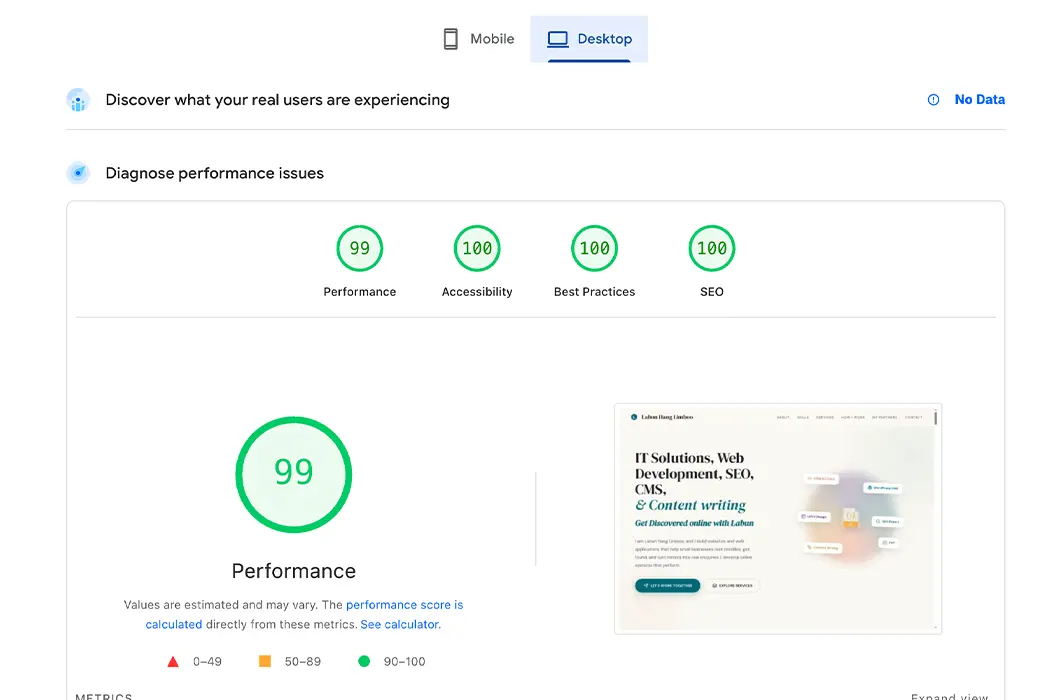Click the Lighthouse diagnose performance icon
Viewport: 1050px width, 700px height.
[x=78, y=172]
